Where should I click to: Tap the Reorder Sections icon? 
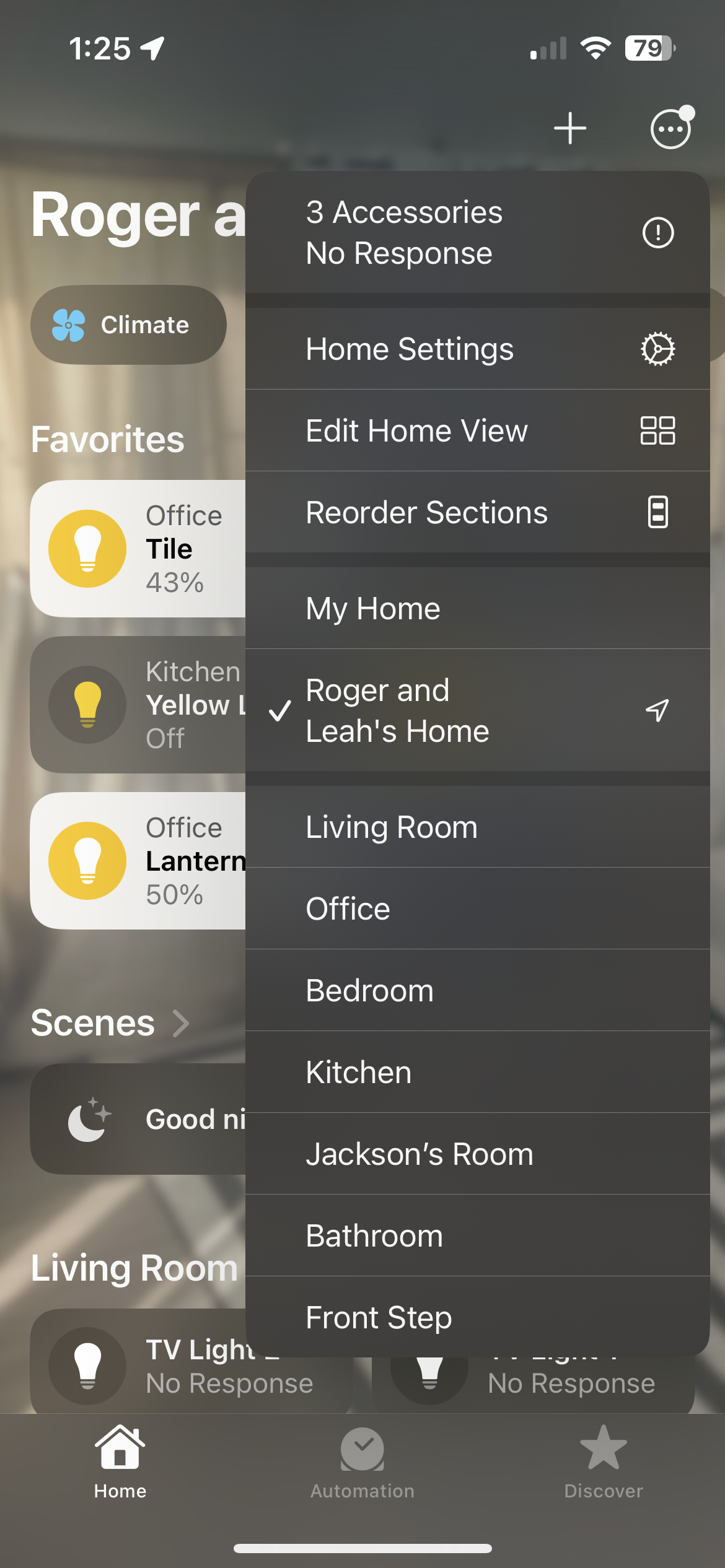coord(657,512)
